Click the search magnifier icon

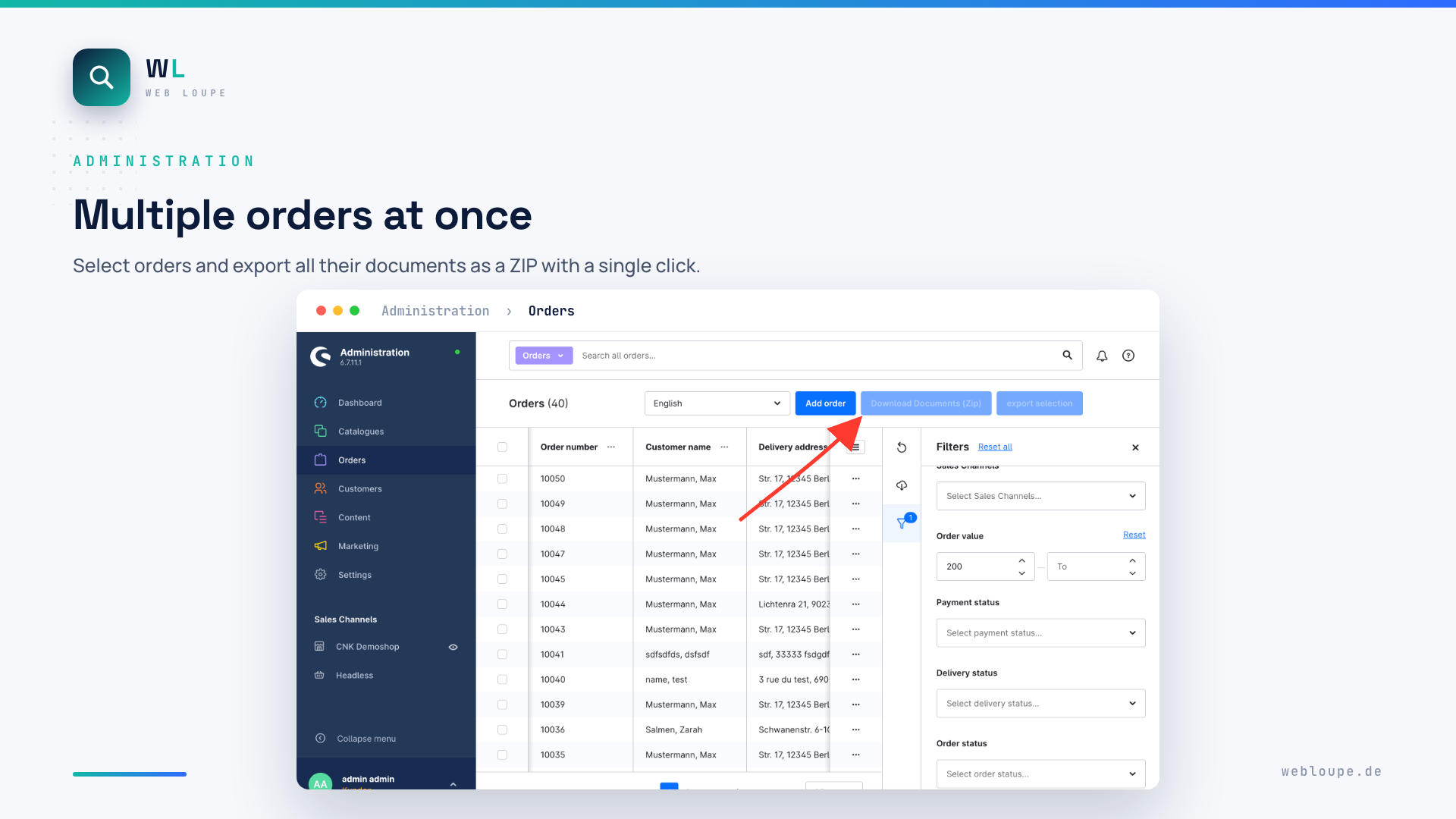pyautogui.click(x=1067, y=355)
